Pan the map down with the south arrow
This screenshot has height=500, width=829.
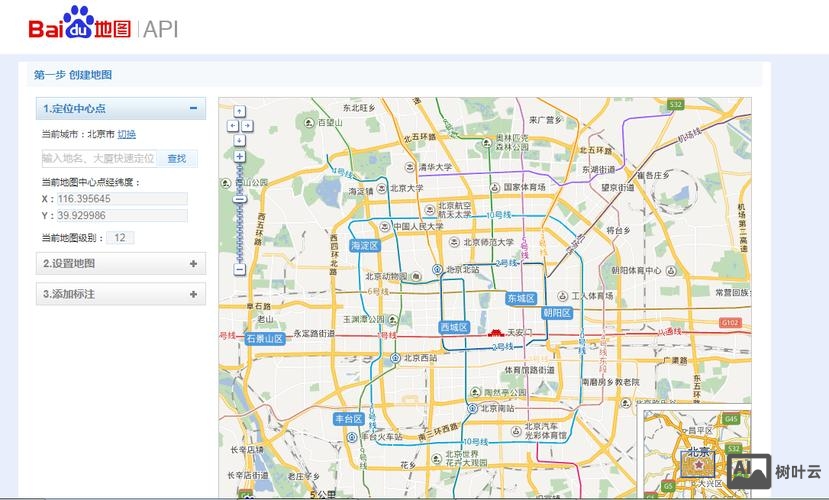pos(240,140)
